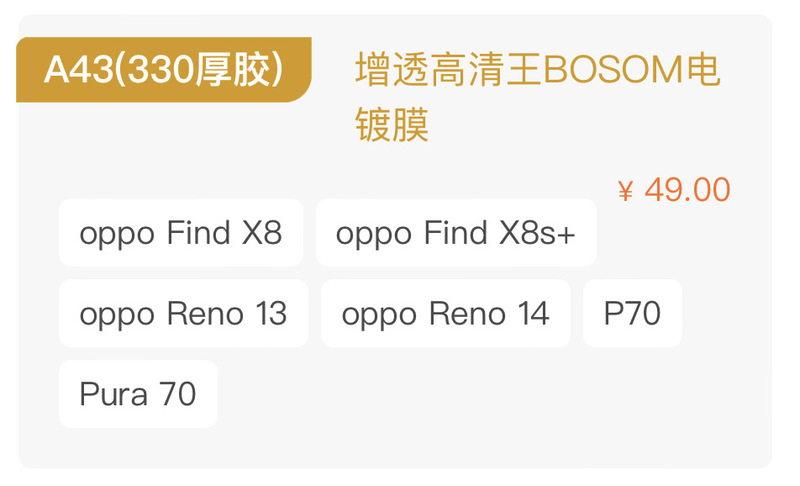Click the 49.00 amount in orange

pos(687,190)
